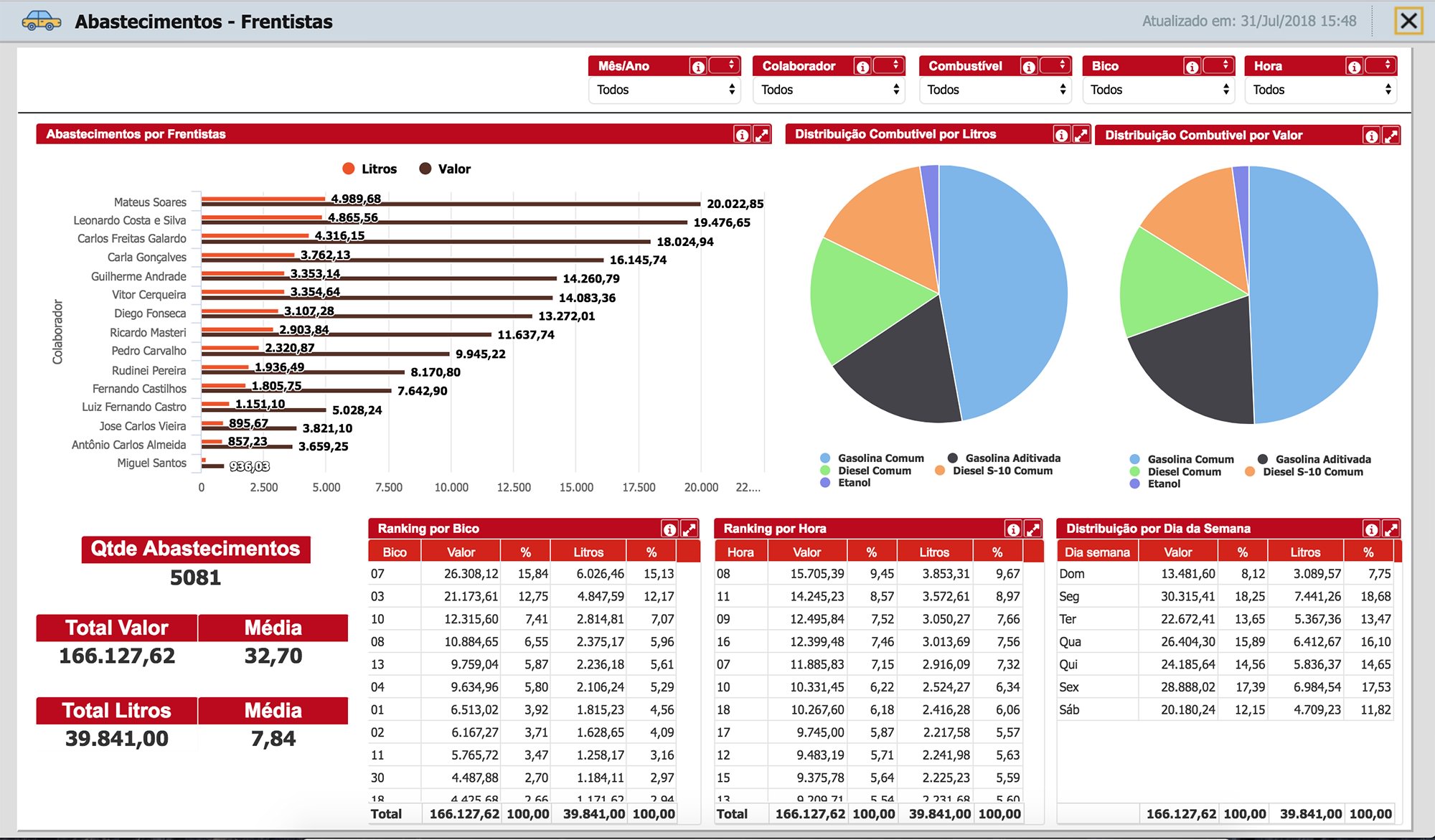The height and width of the screenshot is (840, 1435).
Task: Click the car logo icon in header
Action: 42,21
